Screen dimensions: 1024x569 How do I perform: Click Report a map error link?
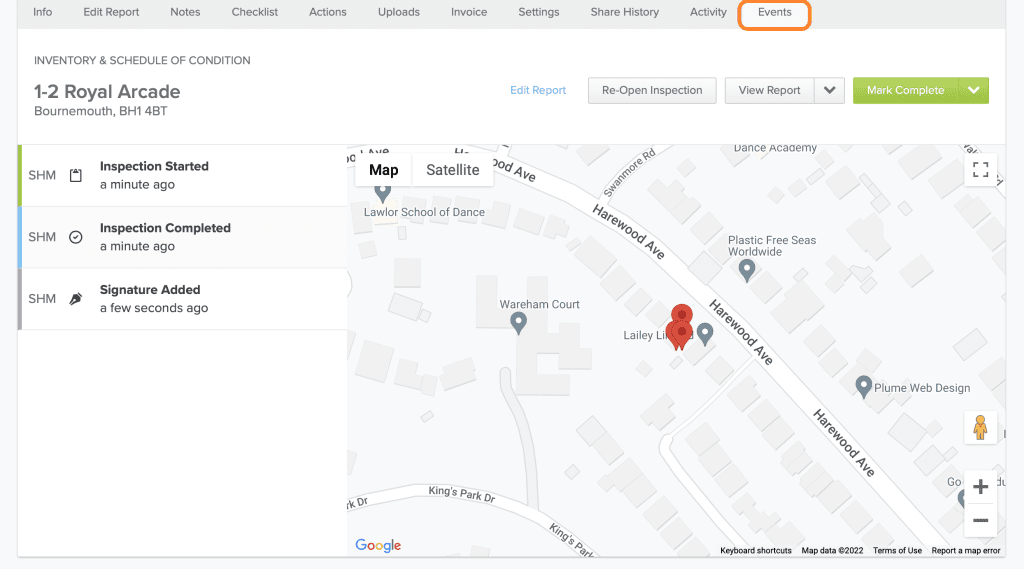(x=966, y=551)
